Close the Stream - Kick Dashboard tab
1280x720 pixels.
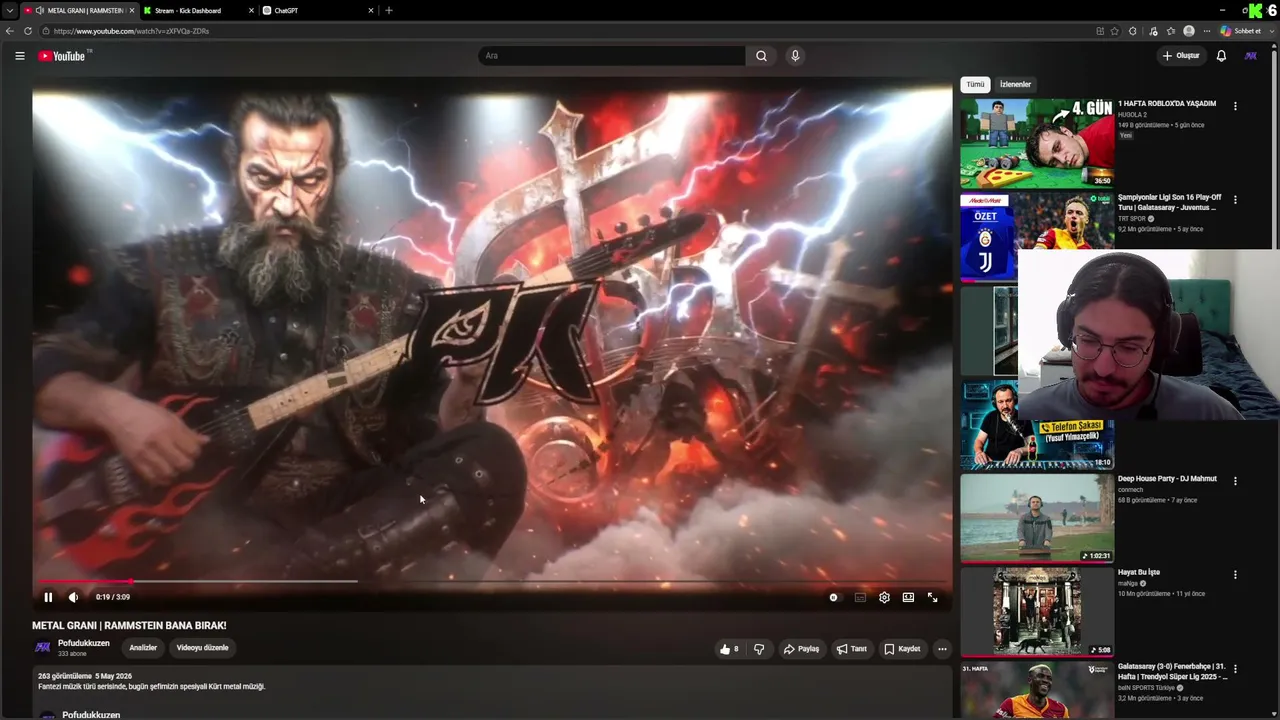pos(251,11)
